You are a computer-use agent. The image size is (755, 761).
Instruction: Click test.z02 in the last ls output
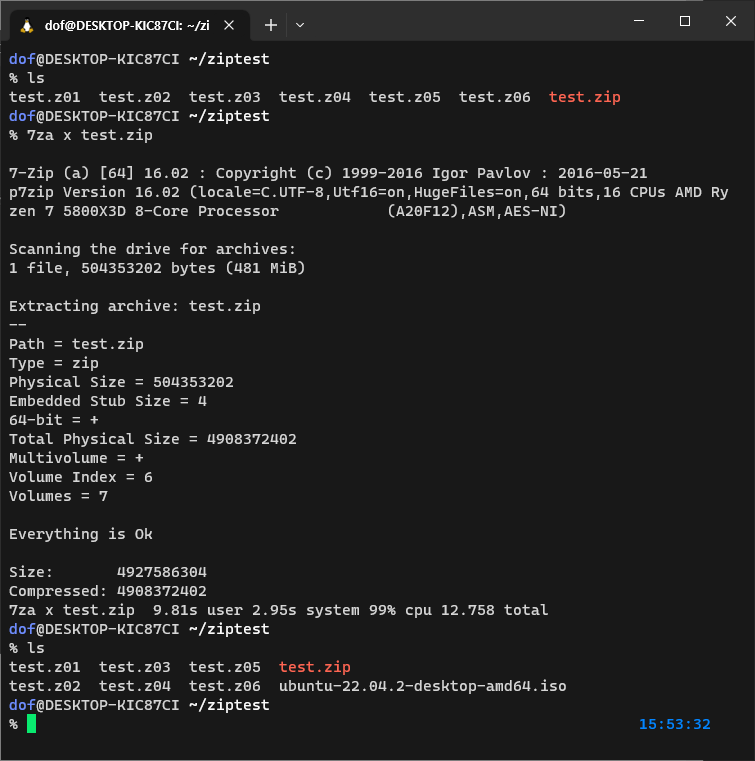(x=45, y=686)
